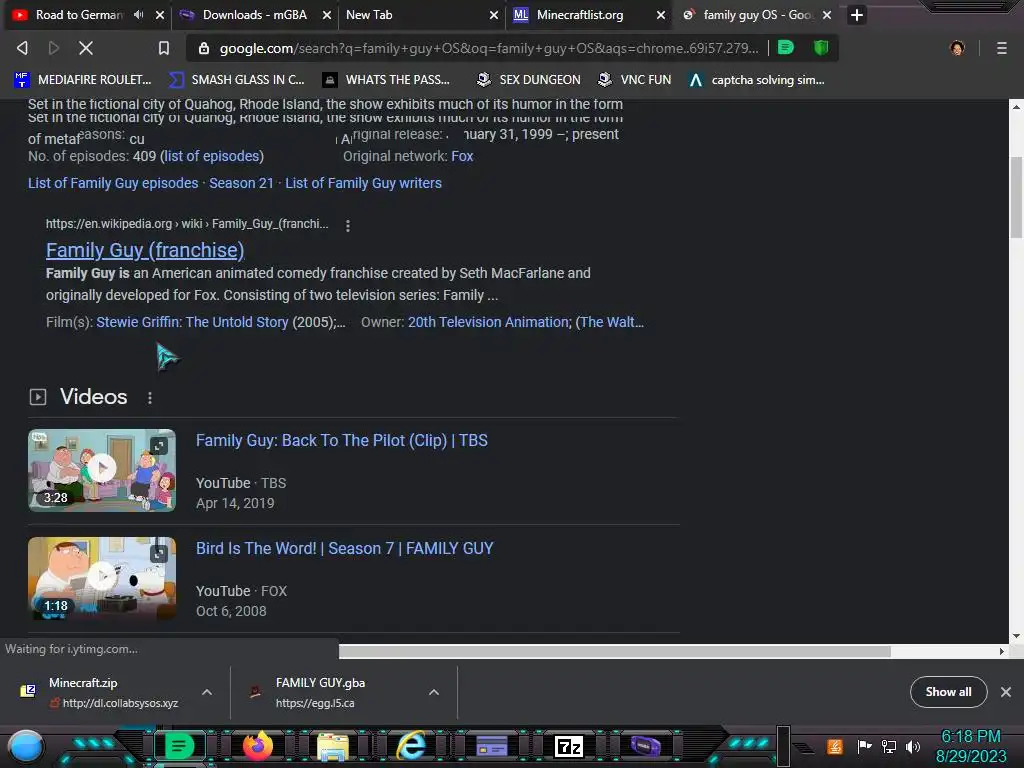This screenshot has height=768, width=1024.
Task: Open the profile avatar icon
Action: 957,48
